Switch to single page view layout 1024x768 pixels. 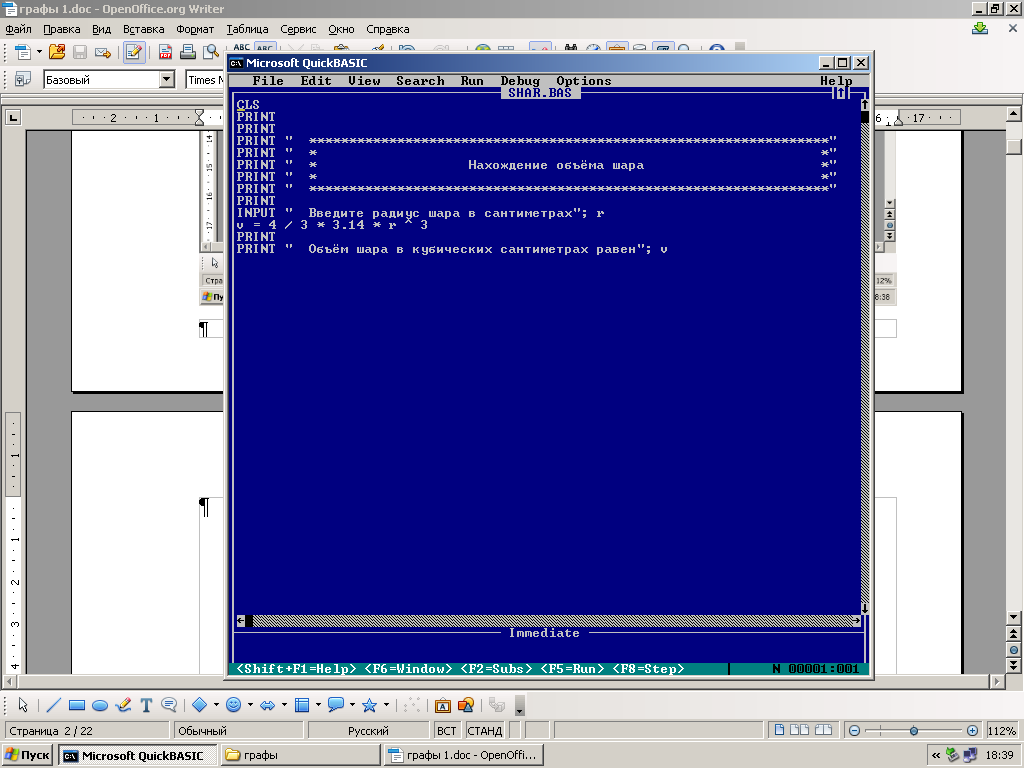[x=779, y=730]
